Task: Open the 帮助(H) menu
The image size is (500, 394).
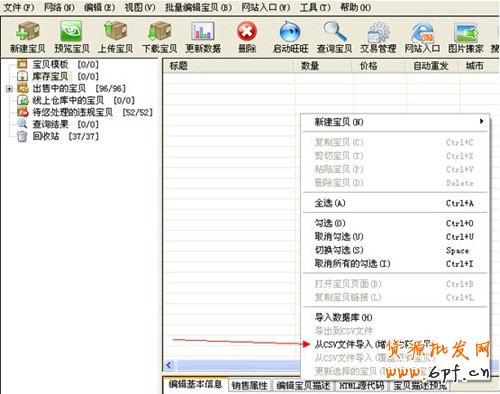Action: pyautogui.click(x=355, y=7)
